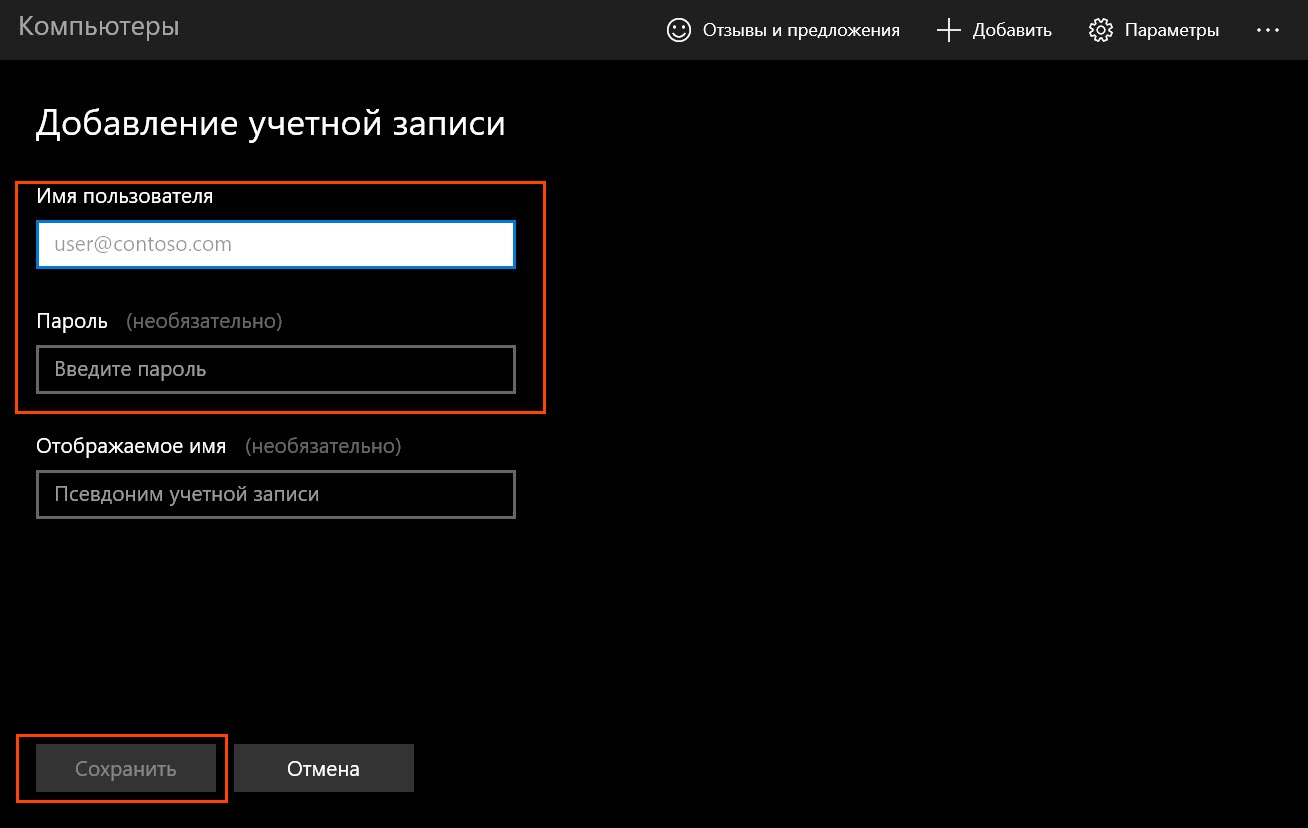1308x828 pixels.
Task: Click '(необязательно)' next to Отображаемое имя label
Action: [323, 446]
